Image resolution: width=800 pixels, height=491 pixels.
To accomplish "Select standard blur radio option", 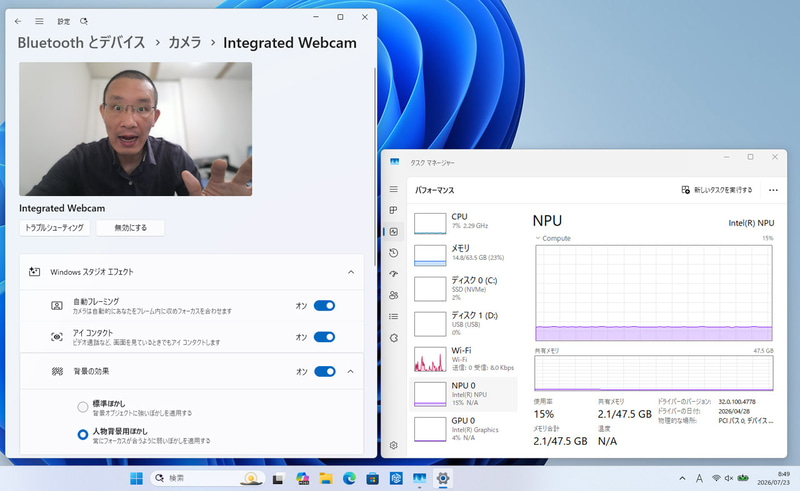I will tap(83, 407).
